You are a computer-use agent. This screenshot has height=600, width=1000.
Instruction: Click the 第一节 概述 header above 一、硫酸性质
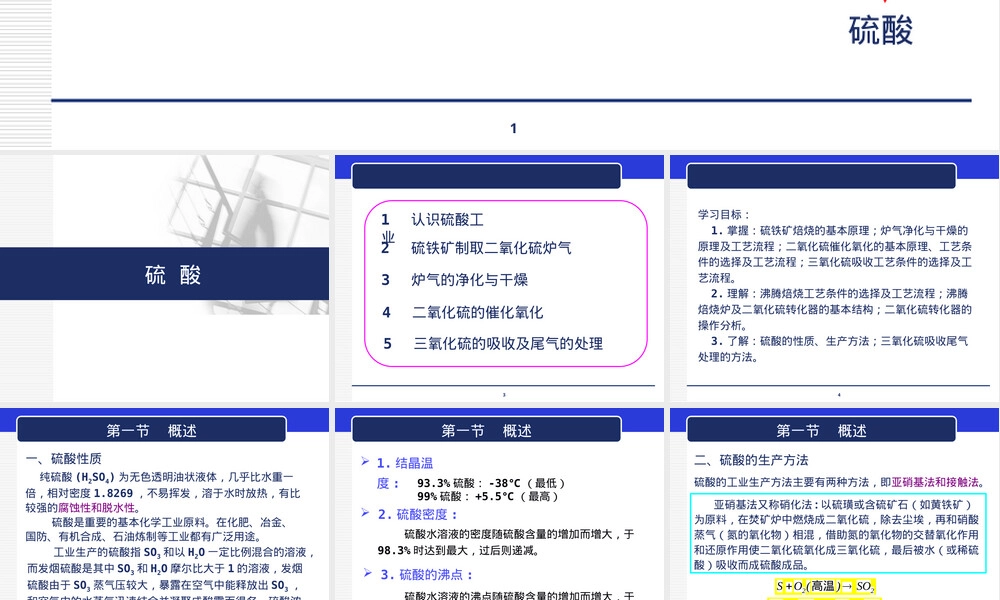(151, 431)
